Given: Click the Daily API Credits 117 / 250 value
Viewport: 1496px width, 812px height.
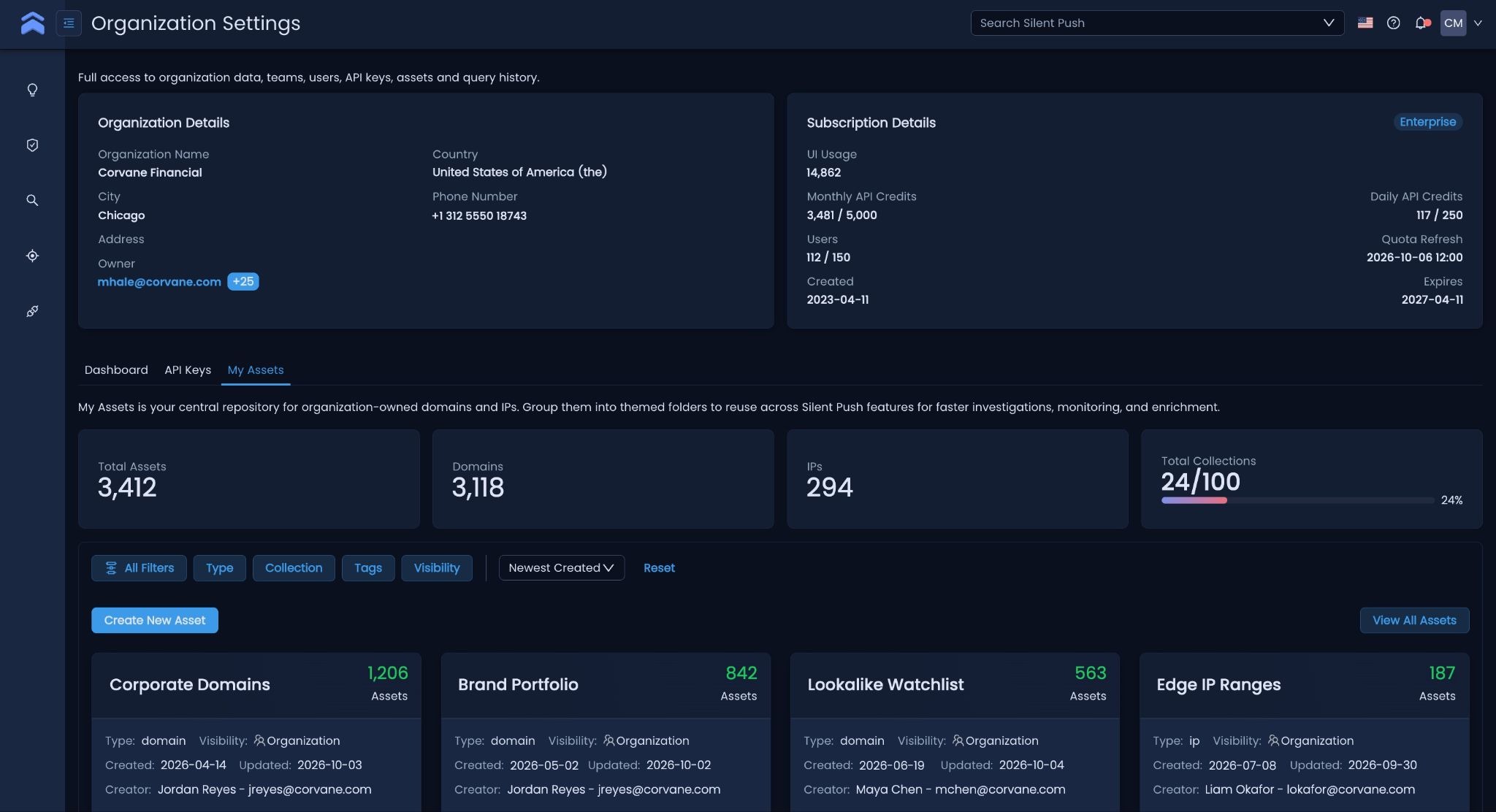Looking at the screenshot, I should coord(1439,215).
